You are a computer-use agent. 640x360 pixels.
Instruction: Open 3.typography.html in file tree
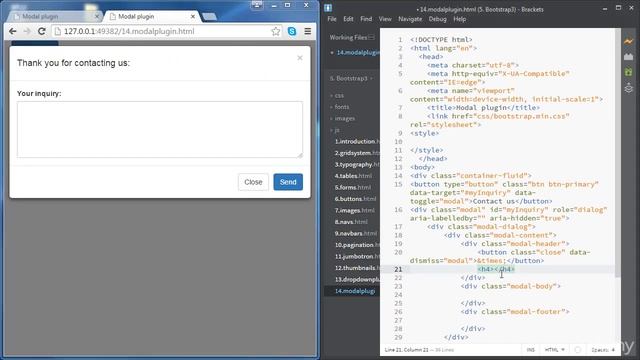pos(357,164)
